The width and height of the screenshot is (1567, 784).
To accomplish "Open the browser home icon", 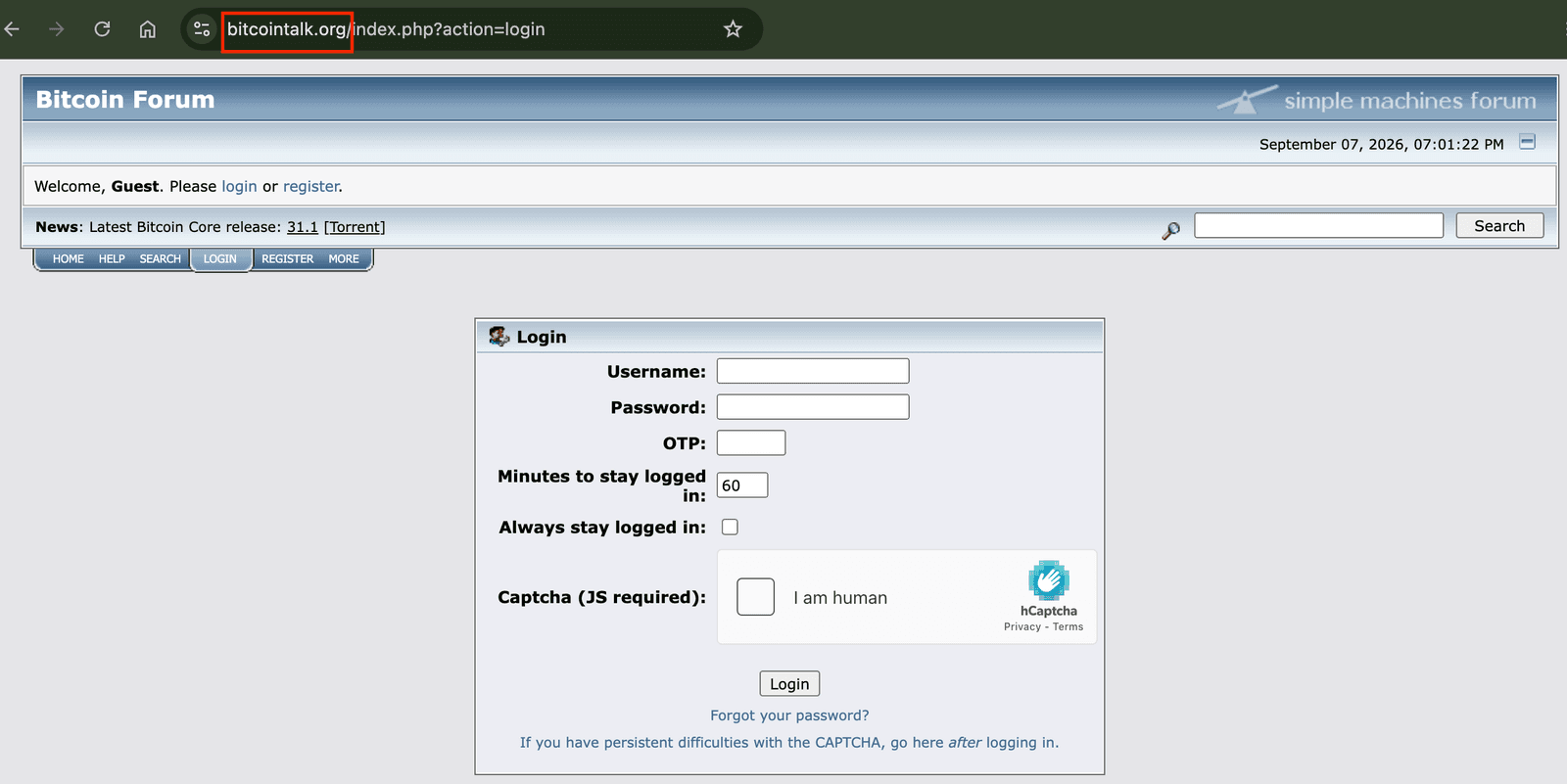I will [x=147, y=29].
